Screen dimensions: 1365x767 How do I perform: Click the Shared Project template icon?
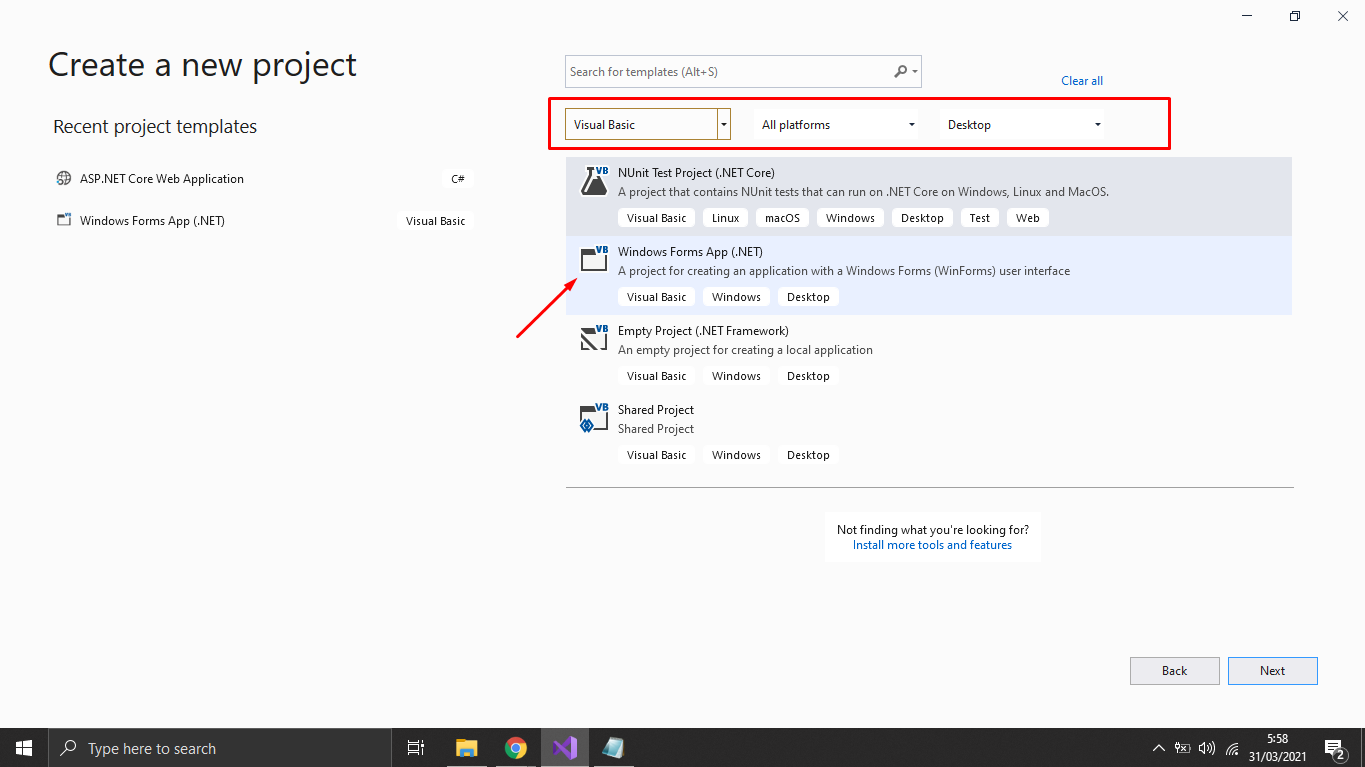click(x=593, y=417)
